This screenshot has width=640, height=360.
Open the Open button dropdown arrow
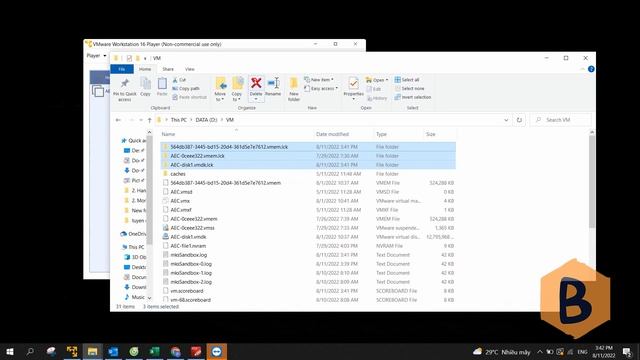387,80
